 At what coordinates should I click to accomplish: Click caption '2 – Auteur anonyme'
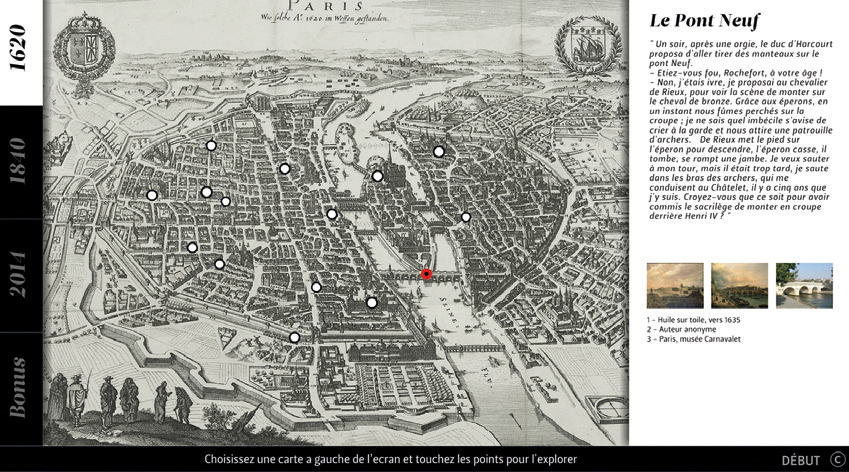681,329
